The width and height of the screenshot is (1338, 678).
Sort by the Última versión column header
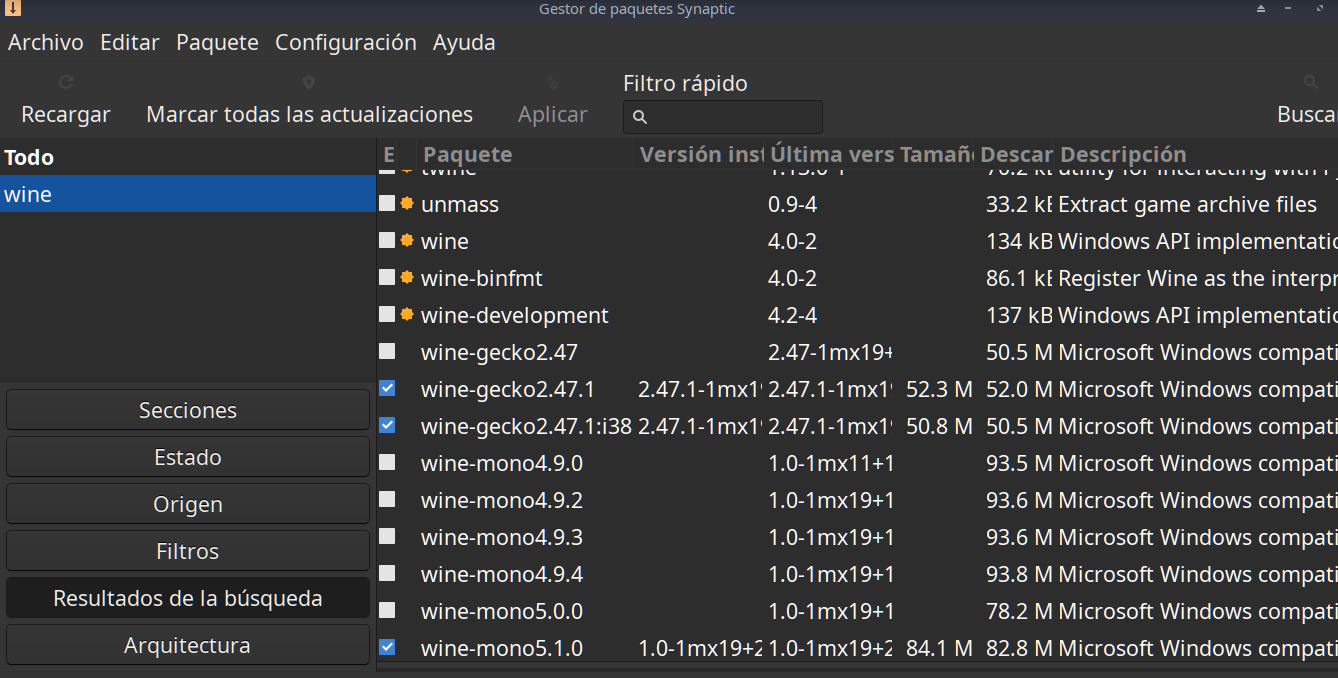click(x=831, y=154)
